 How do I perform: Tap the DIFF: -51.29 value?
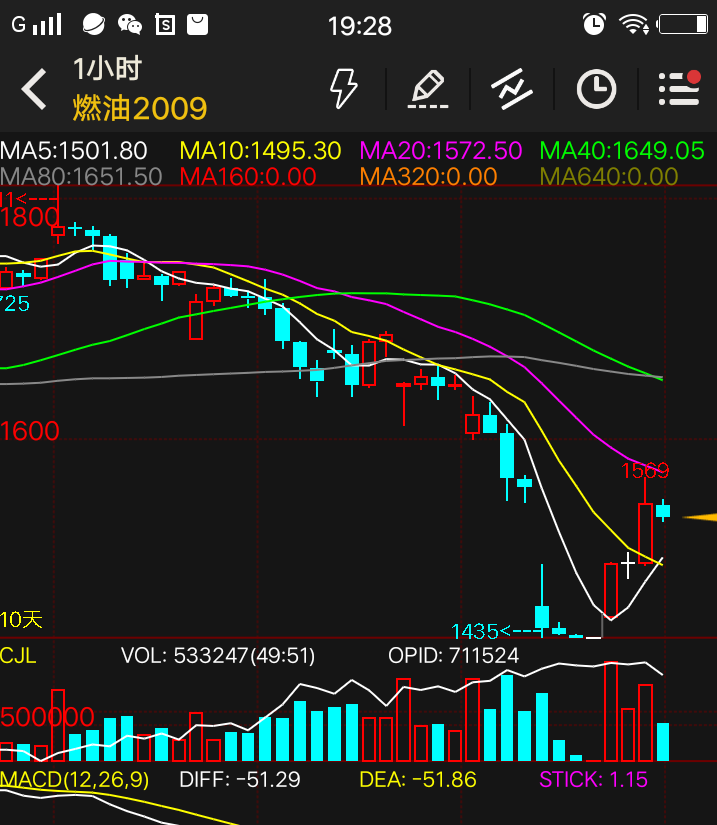[239, 779]
